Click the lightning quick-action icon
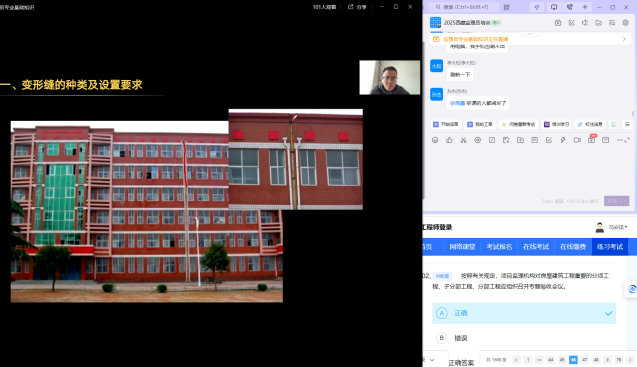Screen dimensions: 637x367 click(x=563, y=140)
